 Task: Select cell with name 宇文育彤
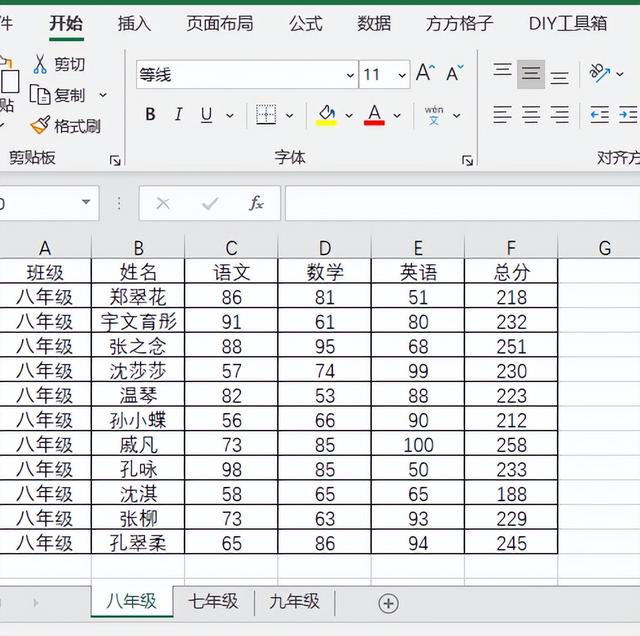138,321
